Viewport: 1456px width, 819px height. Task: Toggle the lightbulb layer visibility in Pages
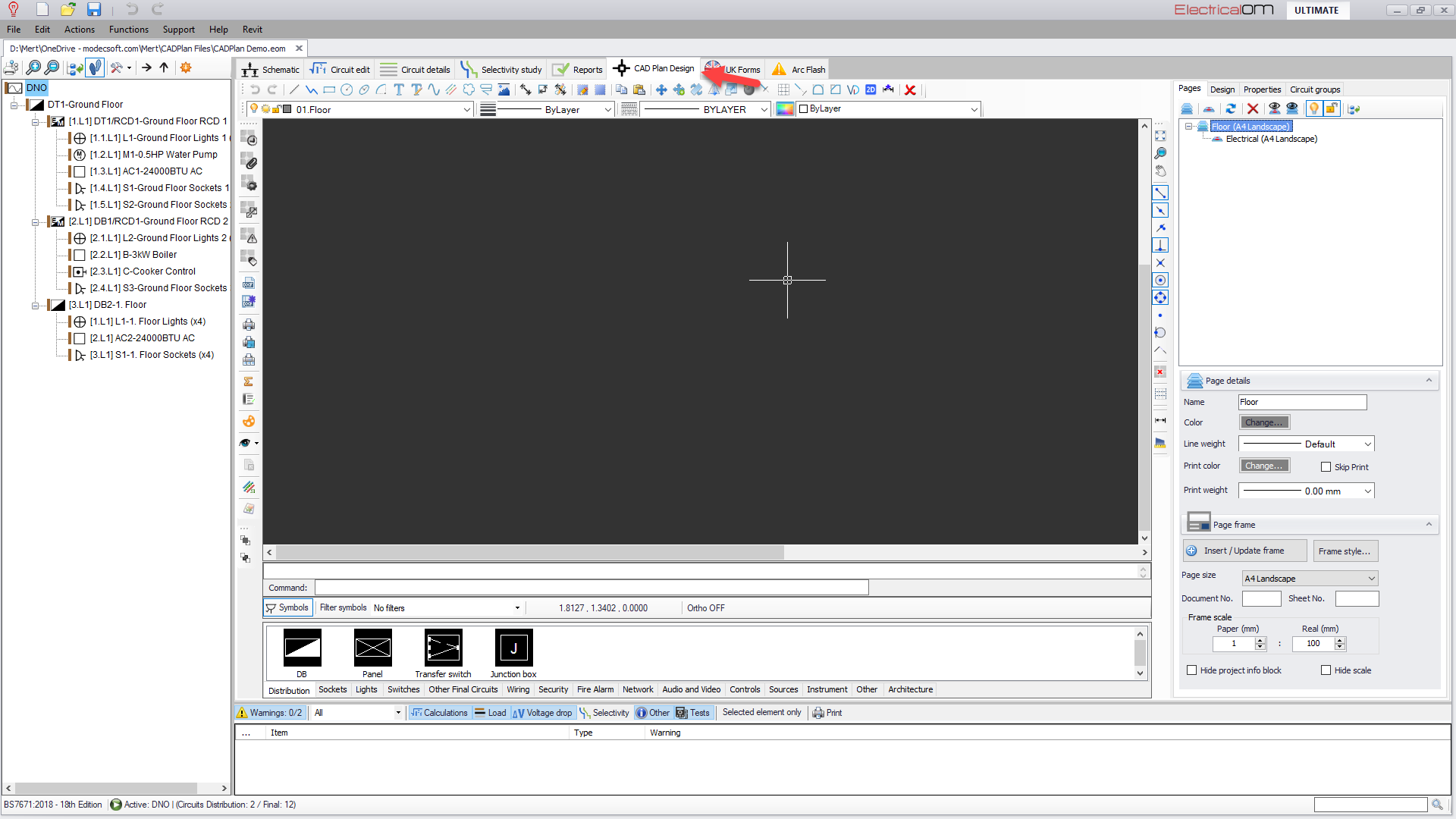[x=1313, y=108]
